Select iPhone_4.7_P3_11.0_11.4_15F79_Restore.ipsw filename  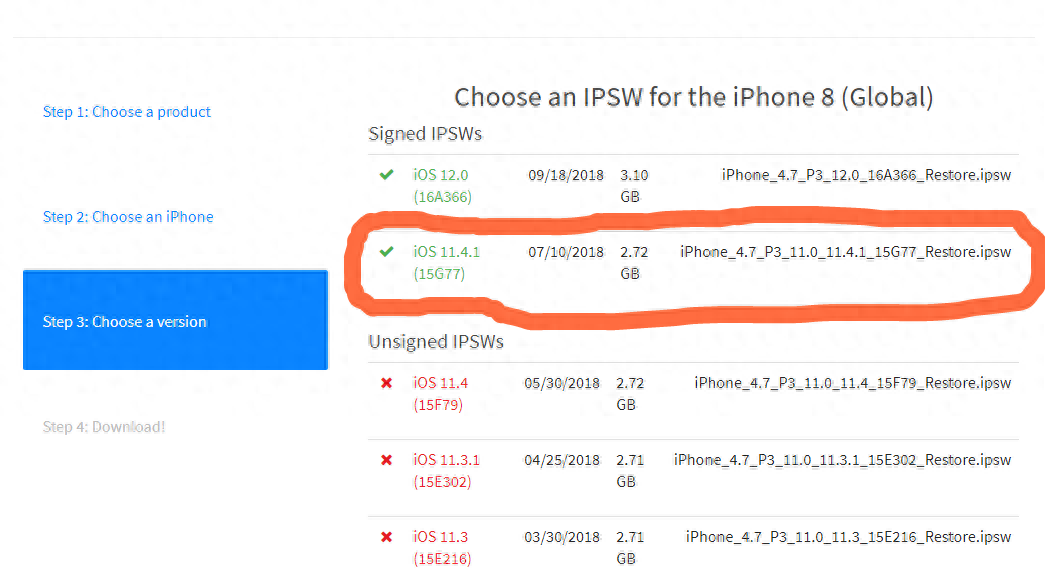(x=852, y=383)
